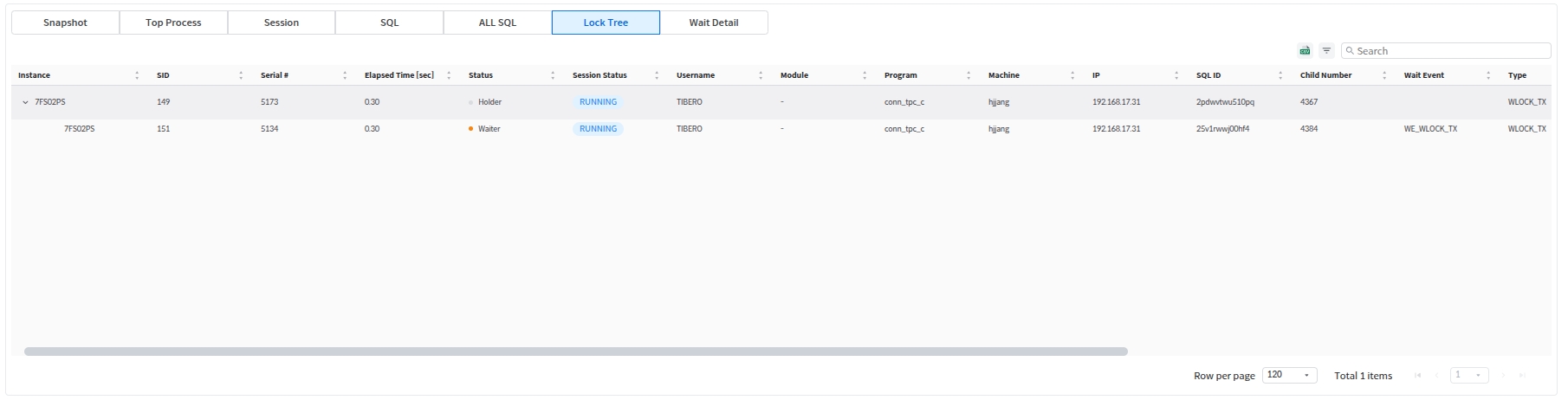This screenshot has height=400, width=1568.
Task: Sort by Elapsed Time column icon
Action: tap(449, 75)
